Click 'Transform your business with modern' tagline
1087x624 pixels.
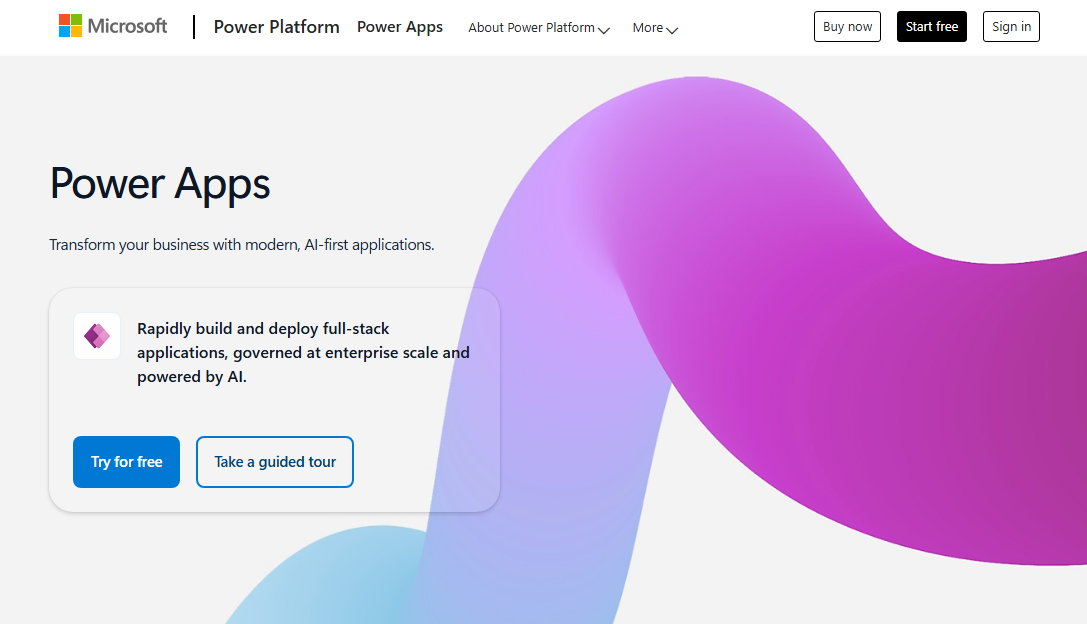(242, 245)
